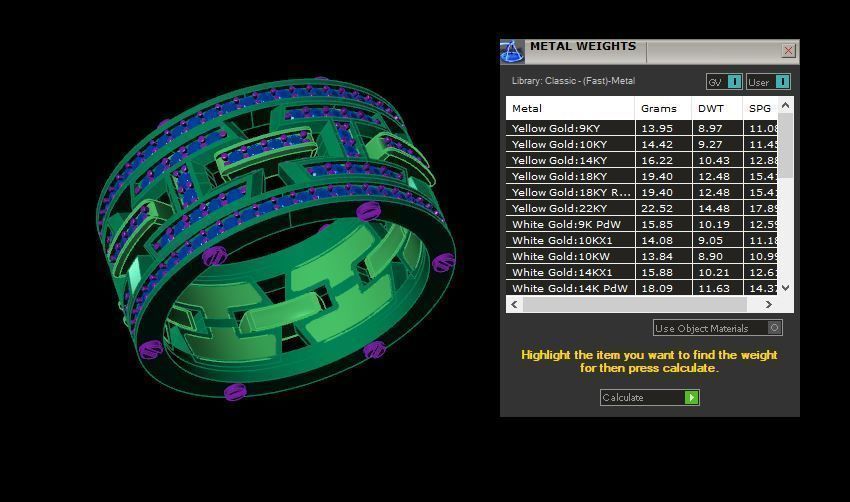Toggle the User library switch
The image size is (850, 502).
pos(768,82)
